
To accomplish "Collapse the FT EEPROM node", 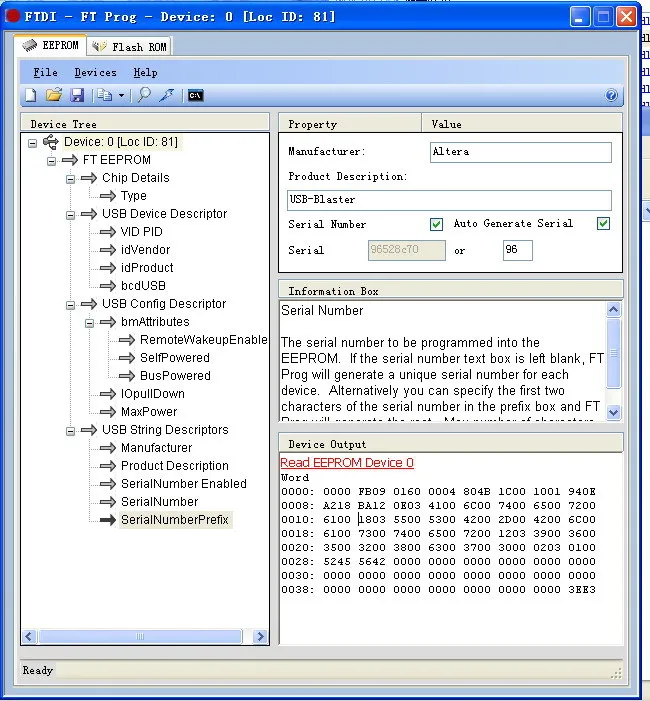I will pos(51,161).
